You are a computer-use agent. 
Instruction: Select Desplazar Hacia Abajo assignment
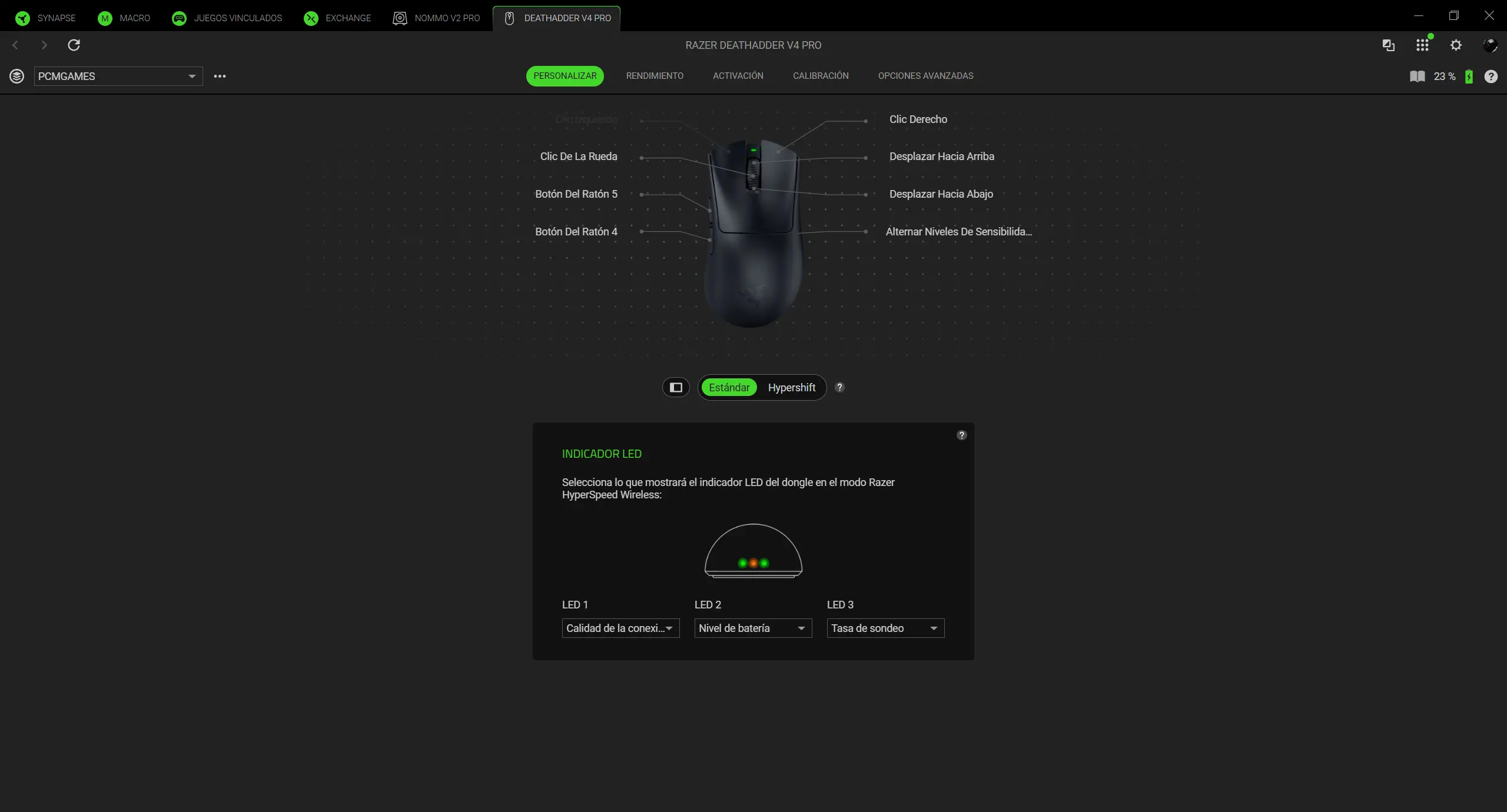941,194
